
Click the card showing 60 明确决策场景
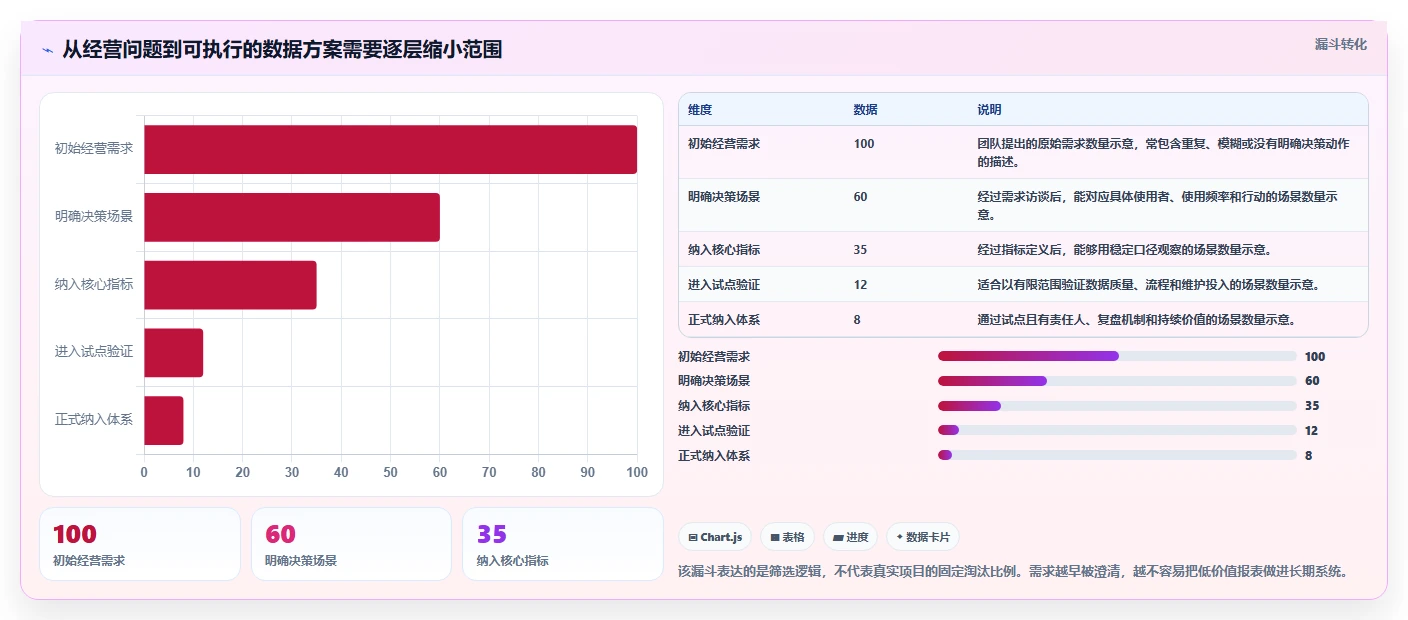(351, 544)
